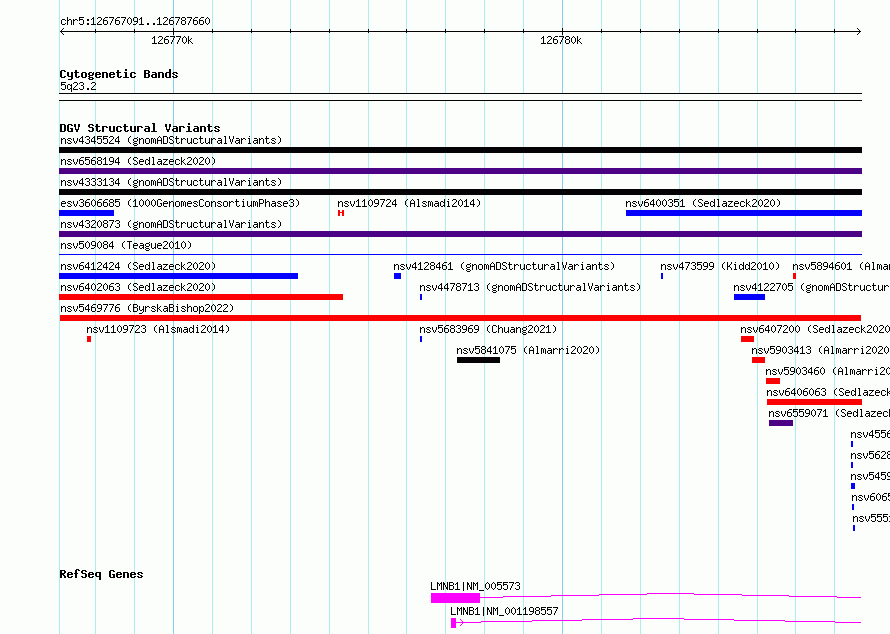Viewport: 890px width, 634px height.
Task: Click the blue bar under nsv6400351
Action: click(x=744, y=213)
